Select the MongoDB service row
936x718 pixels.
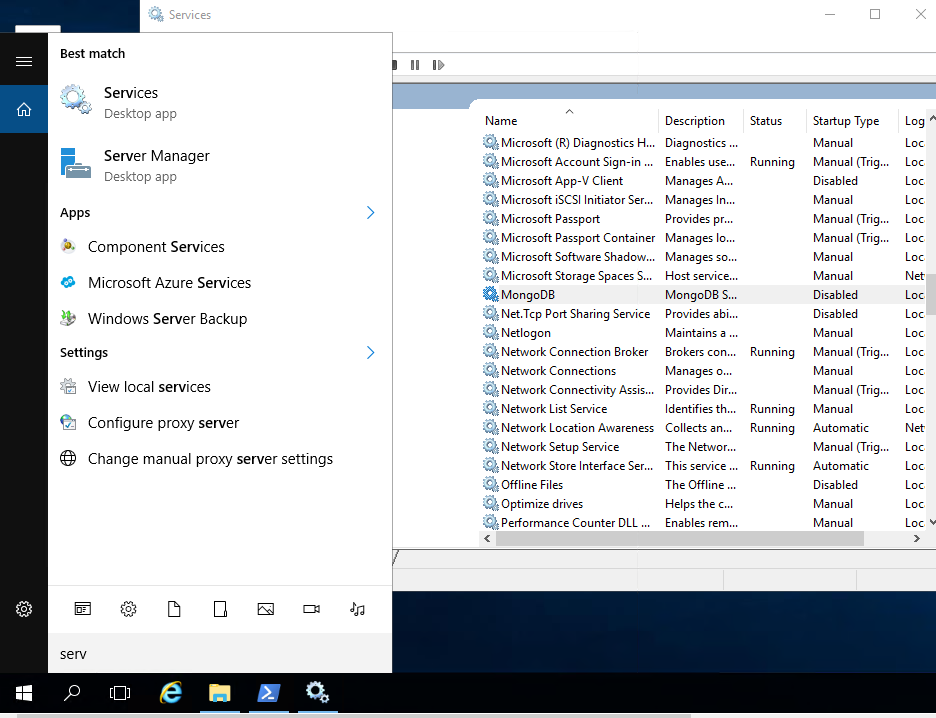point(703,295)
